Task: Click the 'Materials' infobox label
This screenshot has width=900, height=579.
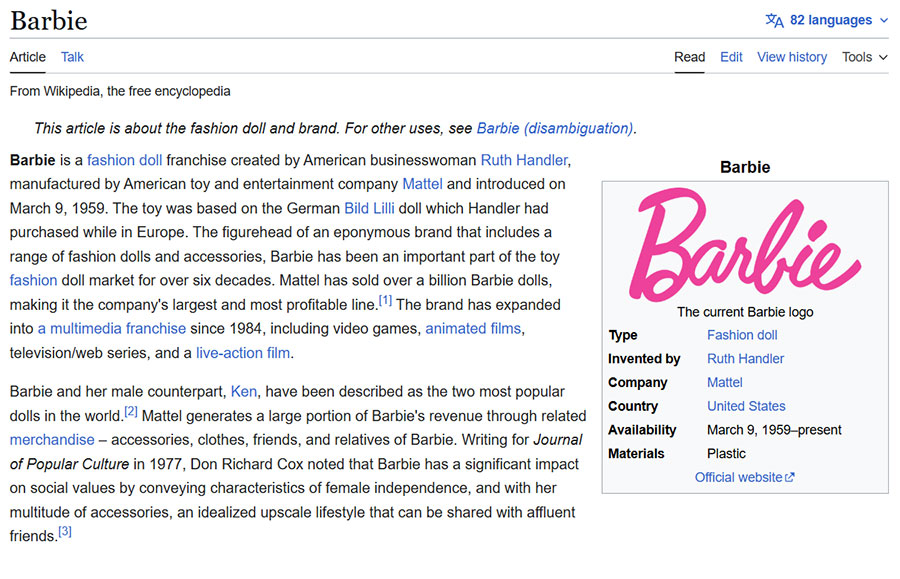Action: 636,454
